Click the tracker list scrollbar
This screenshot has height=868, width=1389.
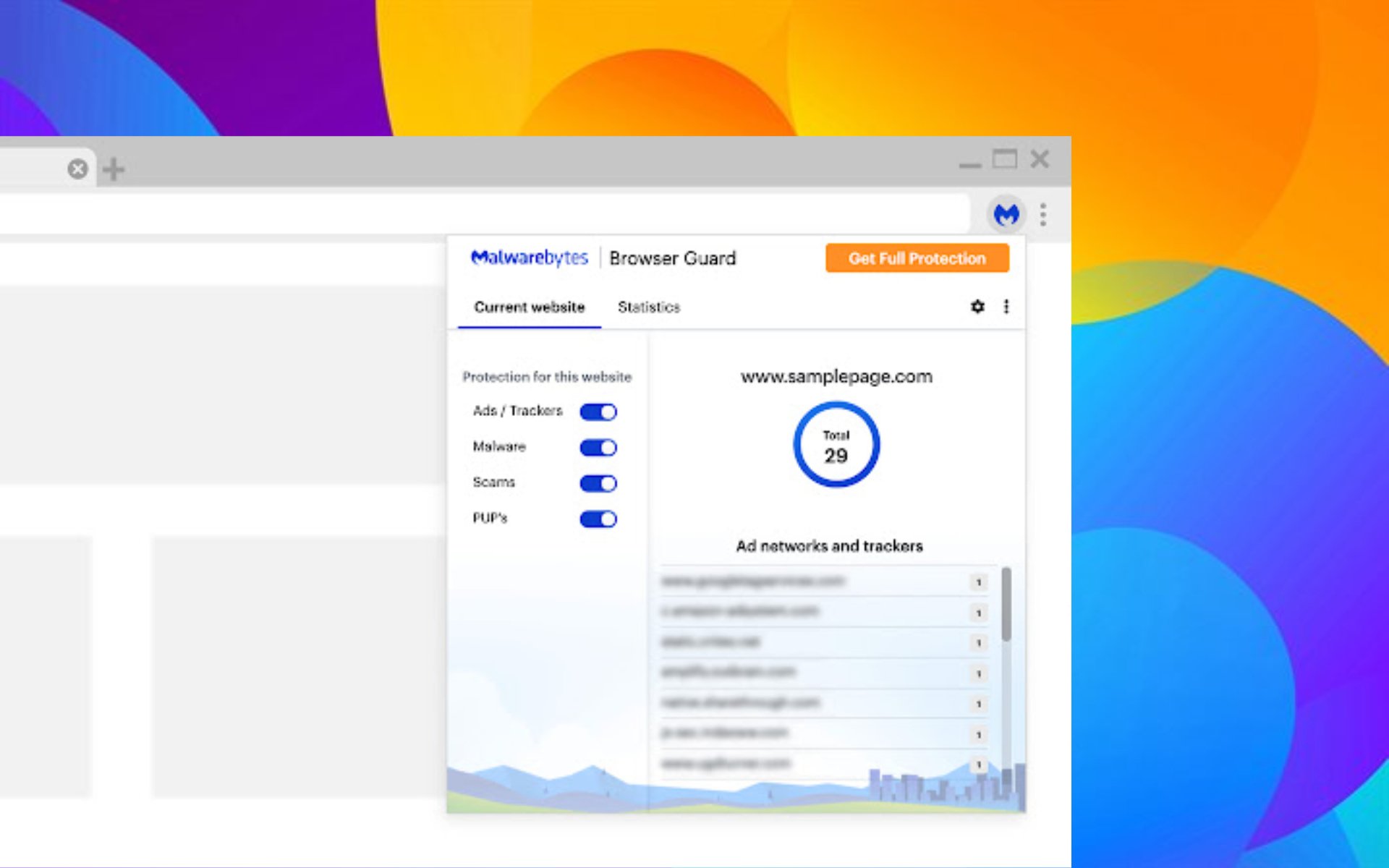(x=1006, y=604)
